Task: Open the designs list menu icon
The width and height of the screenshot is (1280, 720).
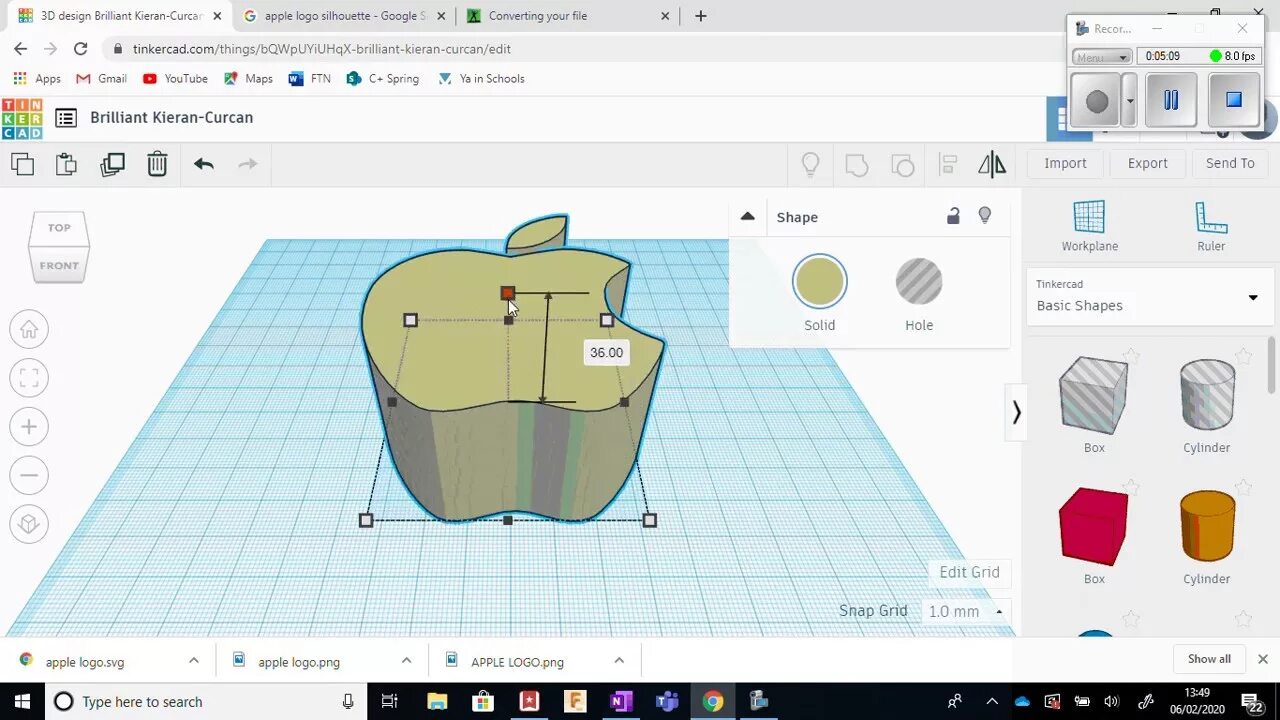Action: (x=66, y=118)
